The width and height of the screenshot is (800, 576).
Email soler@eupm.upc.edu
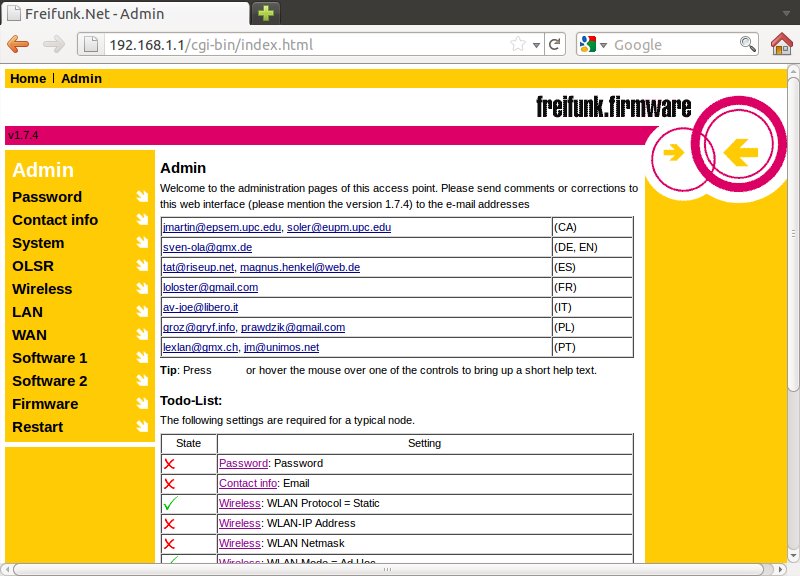[x=339, y=227]
